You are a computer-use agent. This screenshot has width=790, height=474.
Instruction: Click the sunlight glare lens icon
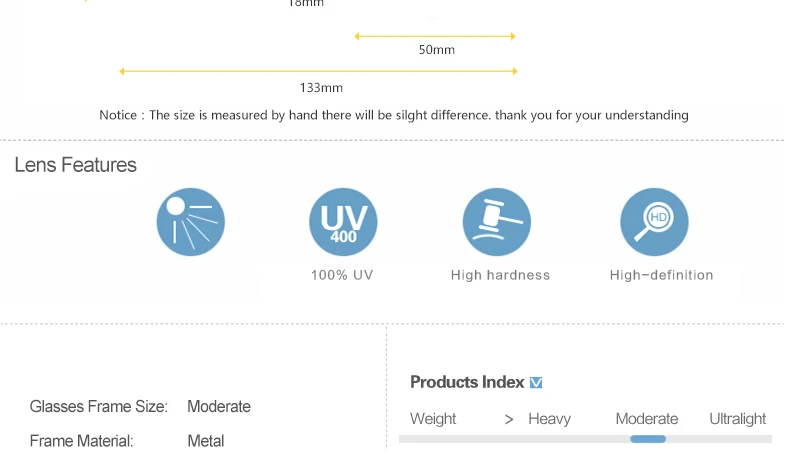click(x=191, y=222)
